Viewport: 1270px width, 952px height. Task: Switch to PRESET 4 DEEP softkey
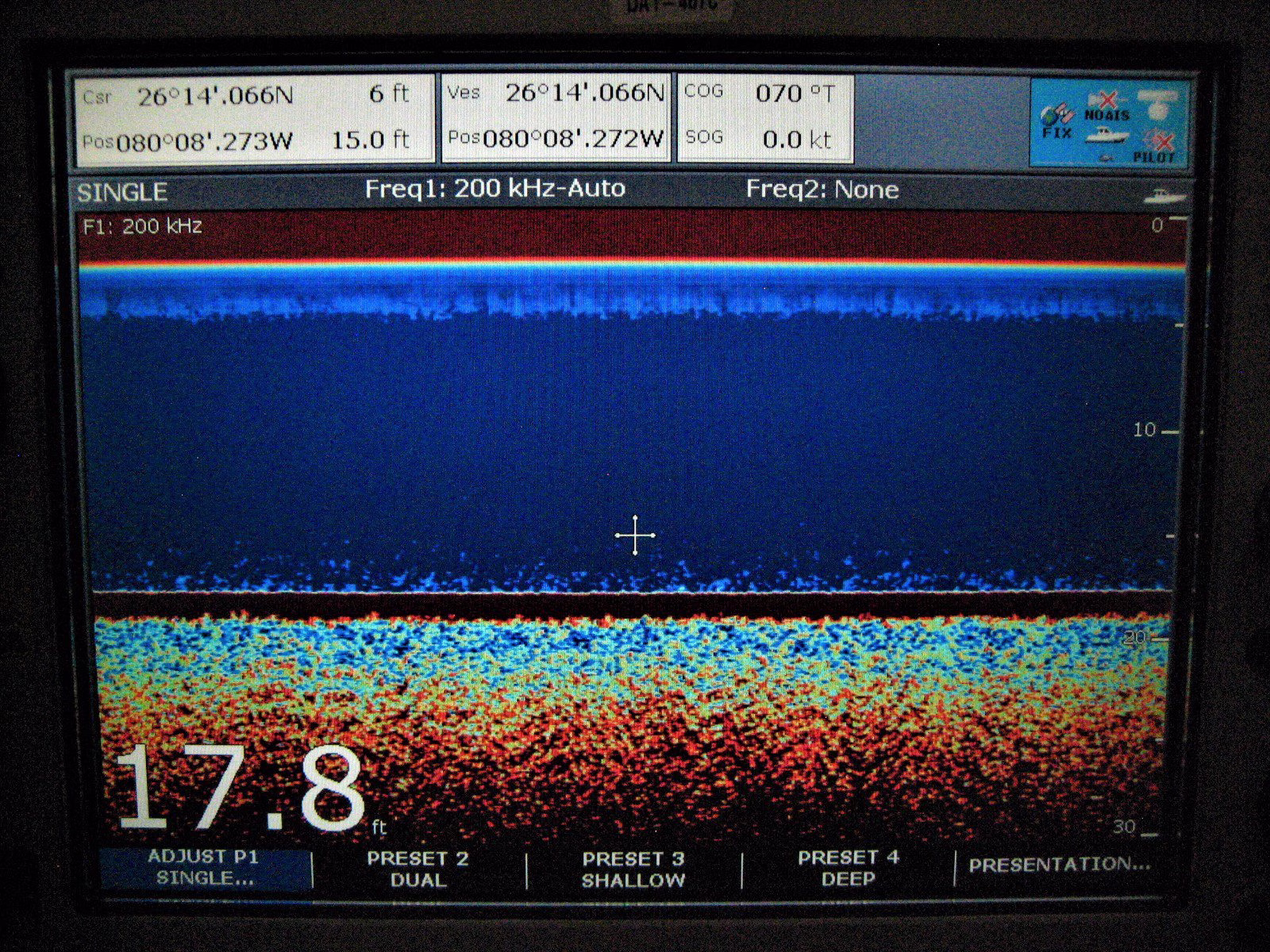coord(848,869)
